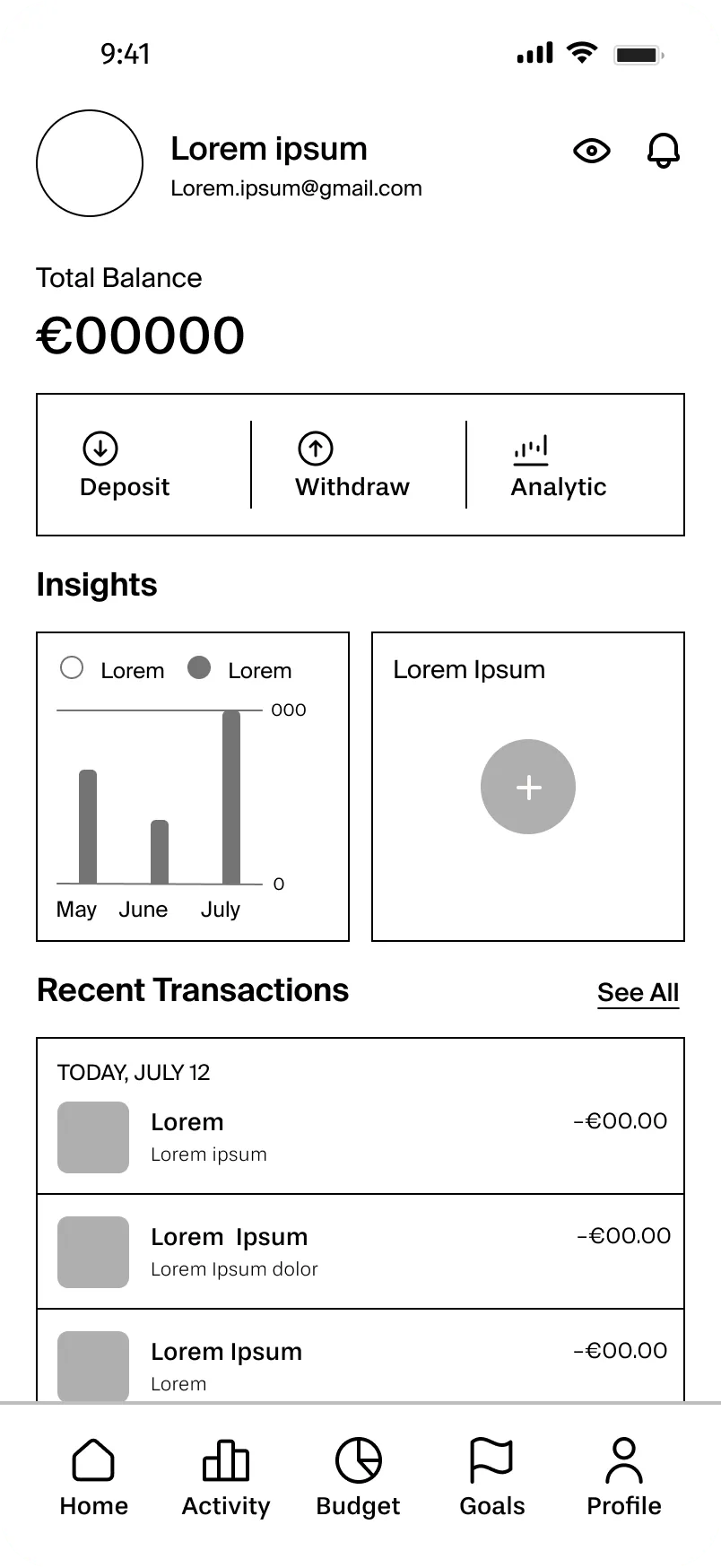Go to Home in the bottom navigation
The width and height of the screenshot is (721, 1568).
[93, 1477]
